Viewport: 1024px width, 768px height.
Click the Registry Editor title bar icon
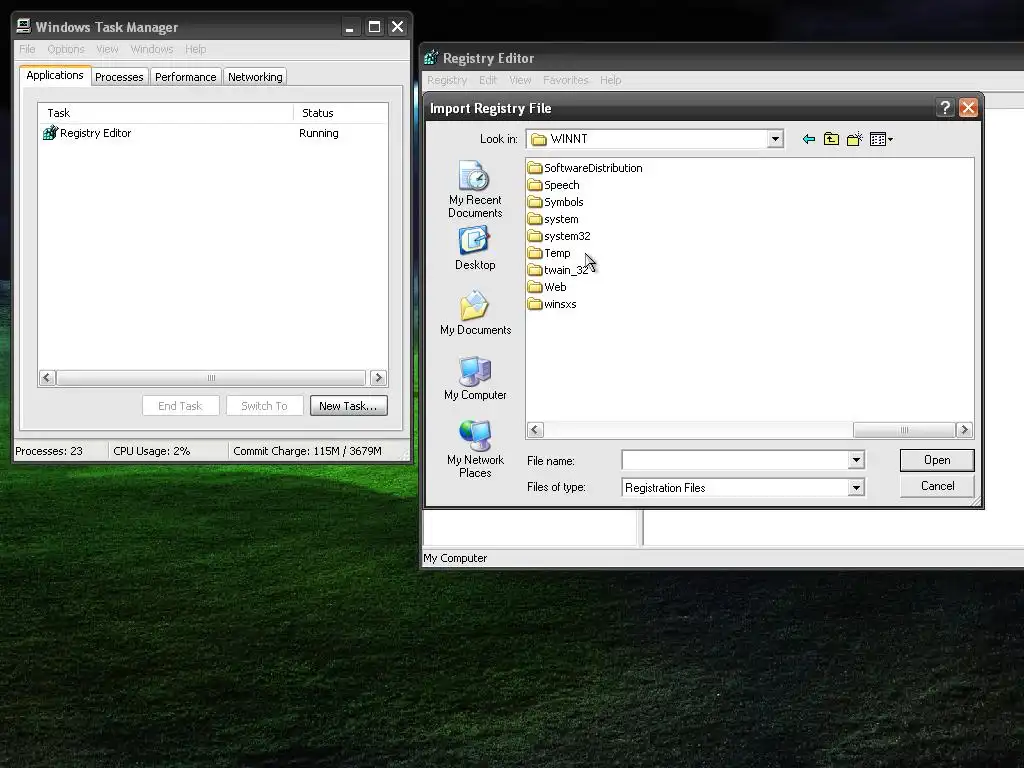tap(431, 57)
